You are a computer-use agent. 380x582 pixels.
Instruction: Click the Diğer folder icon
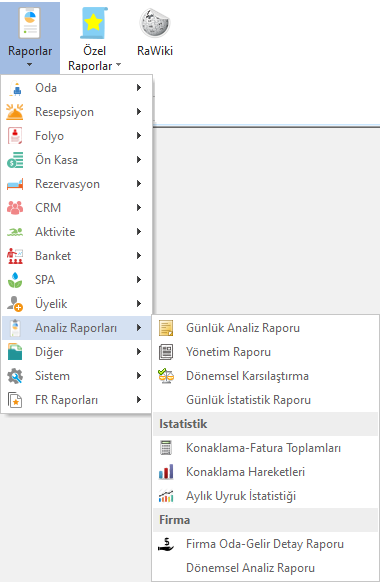coord(15,352)
